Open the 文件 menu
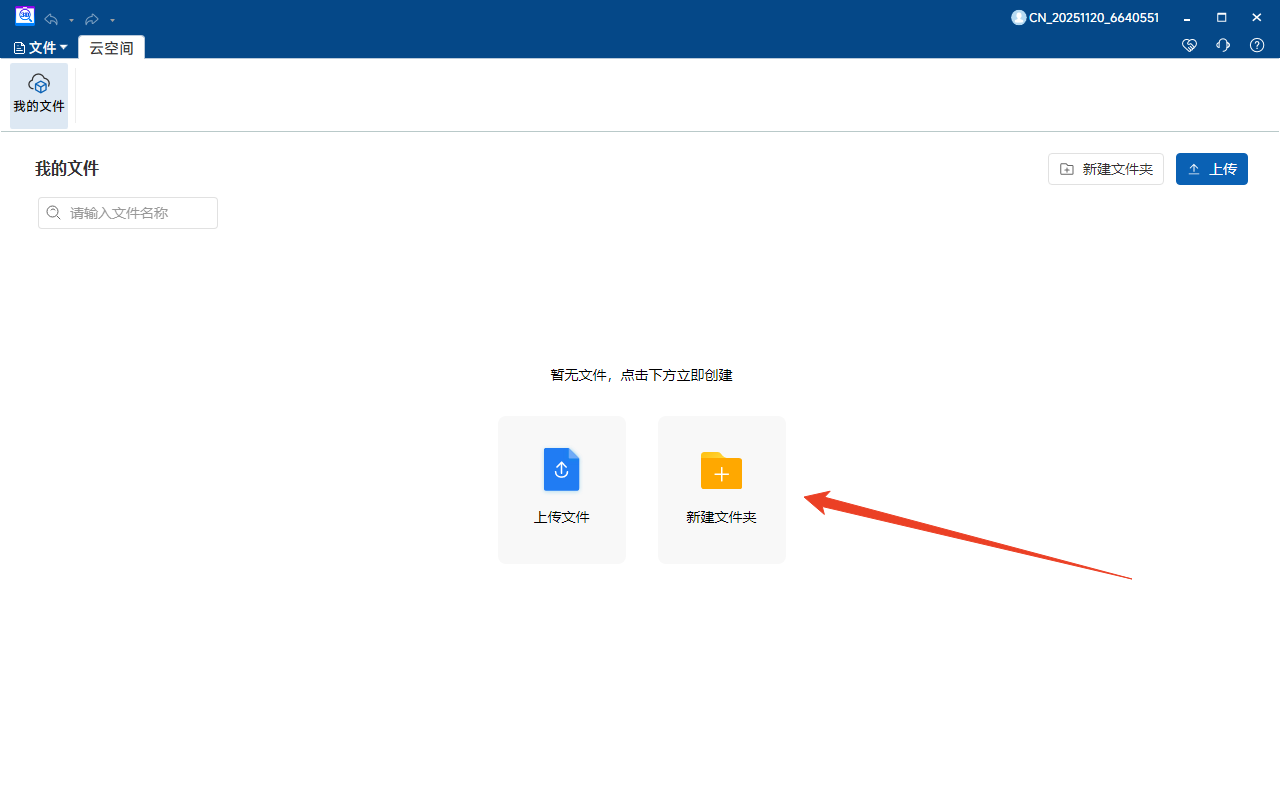The height and width of the screenshot is (800, 1280). click(44, 47)
